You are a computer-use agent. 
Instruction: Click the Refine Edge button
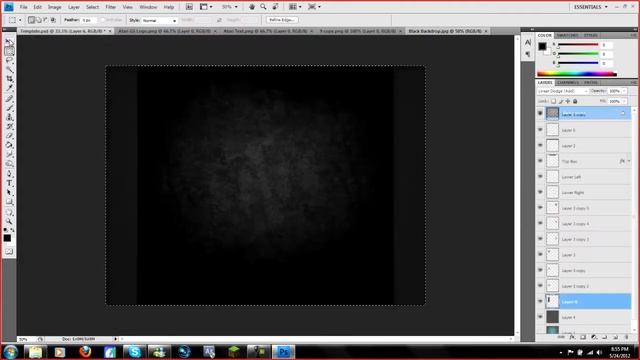coord(282,20)
